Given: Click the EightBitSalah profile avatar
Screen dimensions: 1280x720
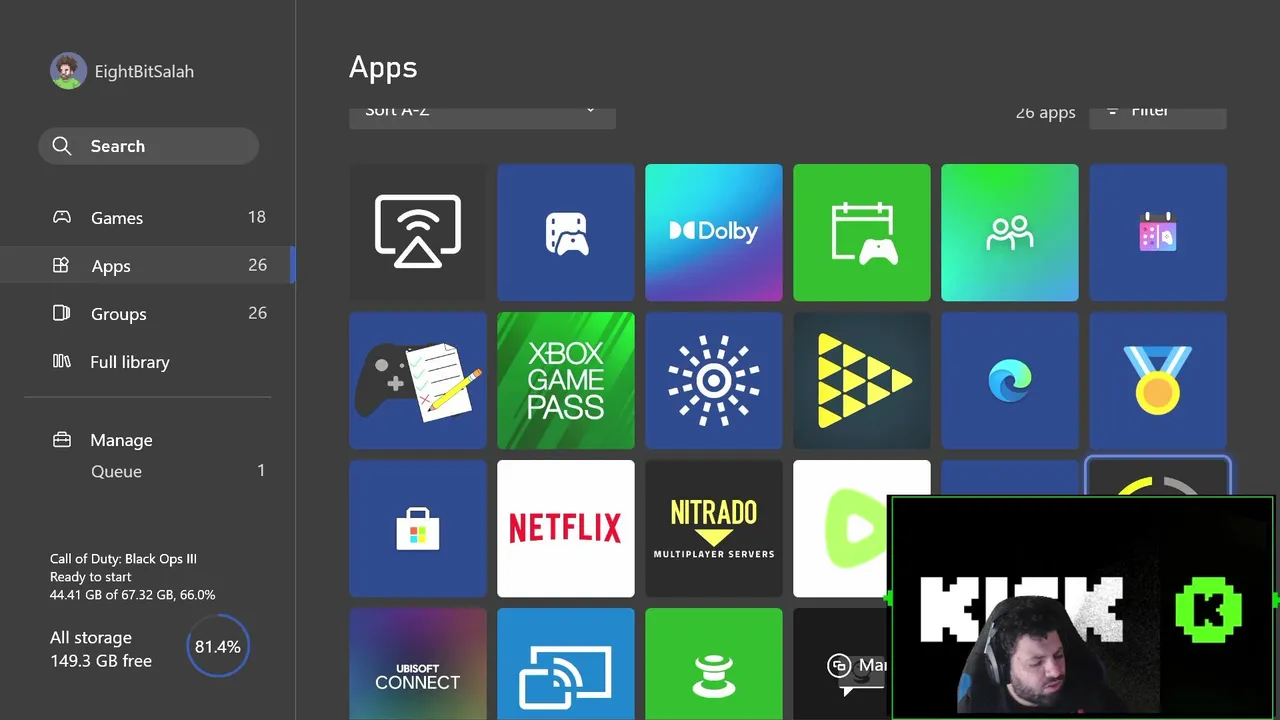Looking at the screenshot, I should coord(68,71).
